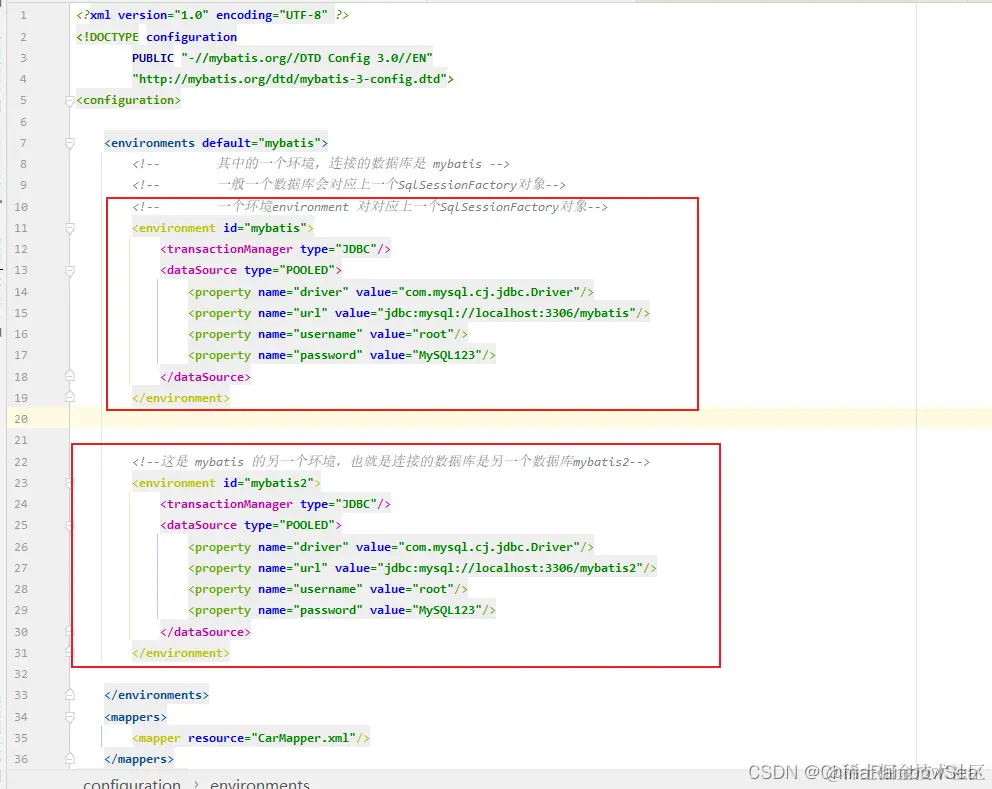Click the <environments default="mybatis"> tag

tap(216, 143)
